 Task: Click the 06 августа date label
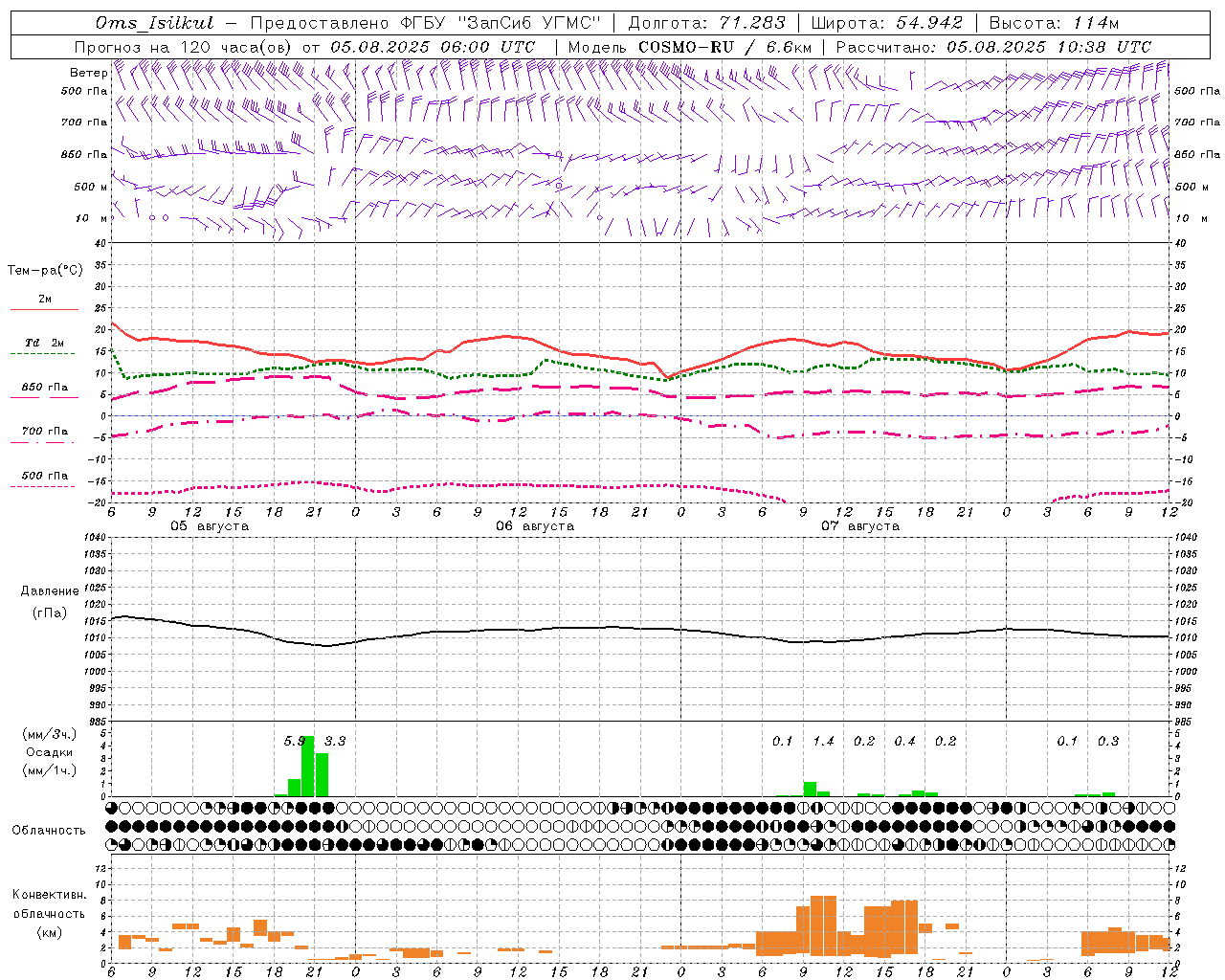(535, 526)
